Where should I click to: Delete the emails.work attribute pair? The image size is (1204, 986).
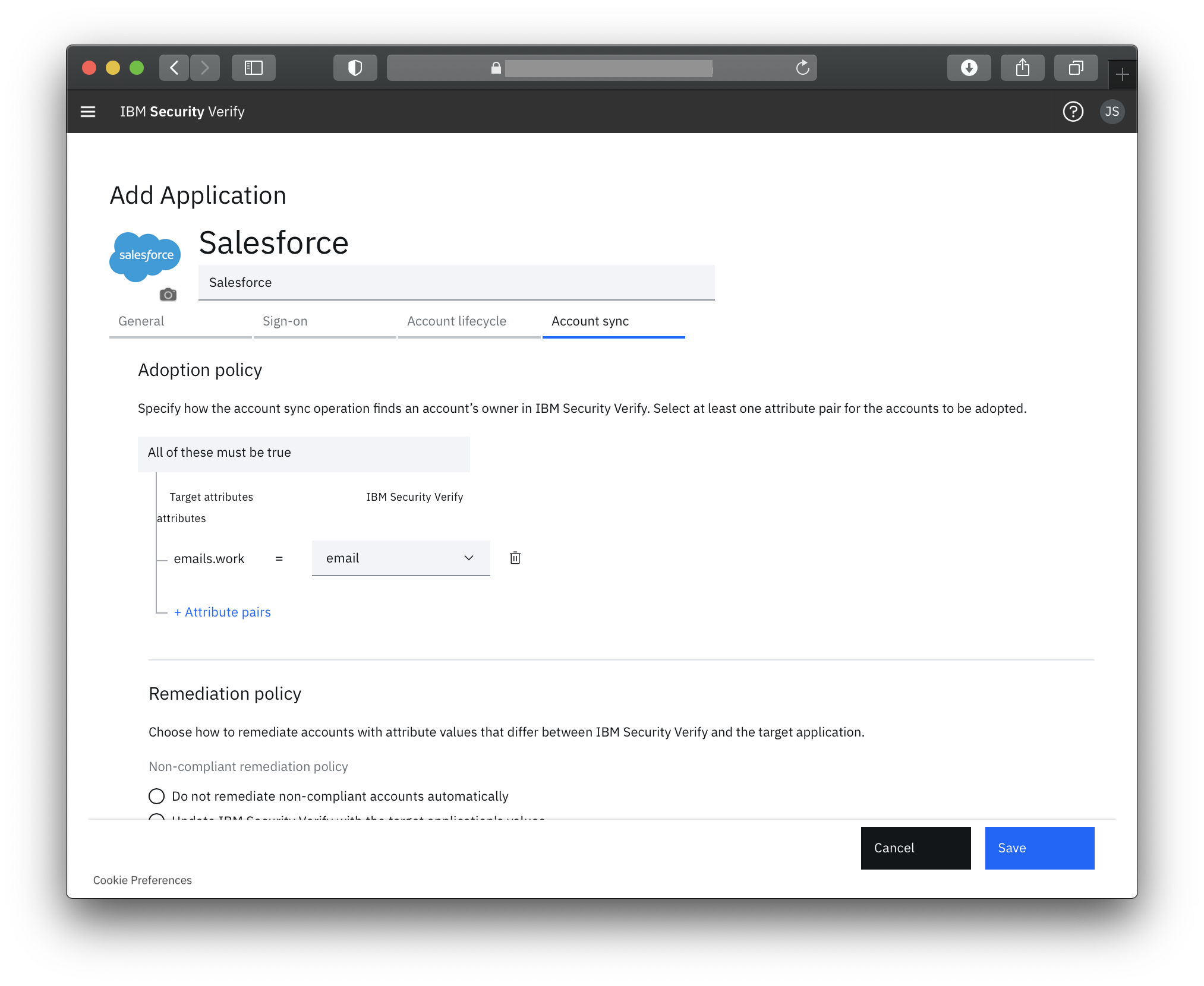515,558
